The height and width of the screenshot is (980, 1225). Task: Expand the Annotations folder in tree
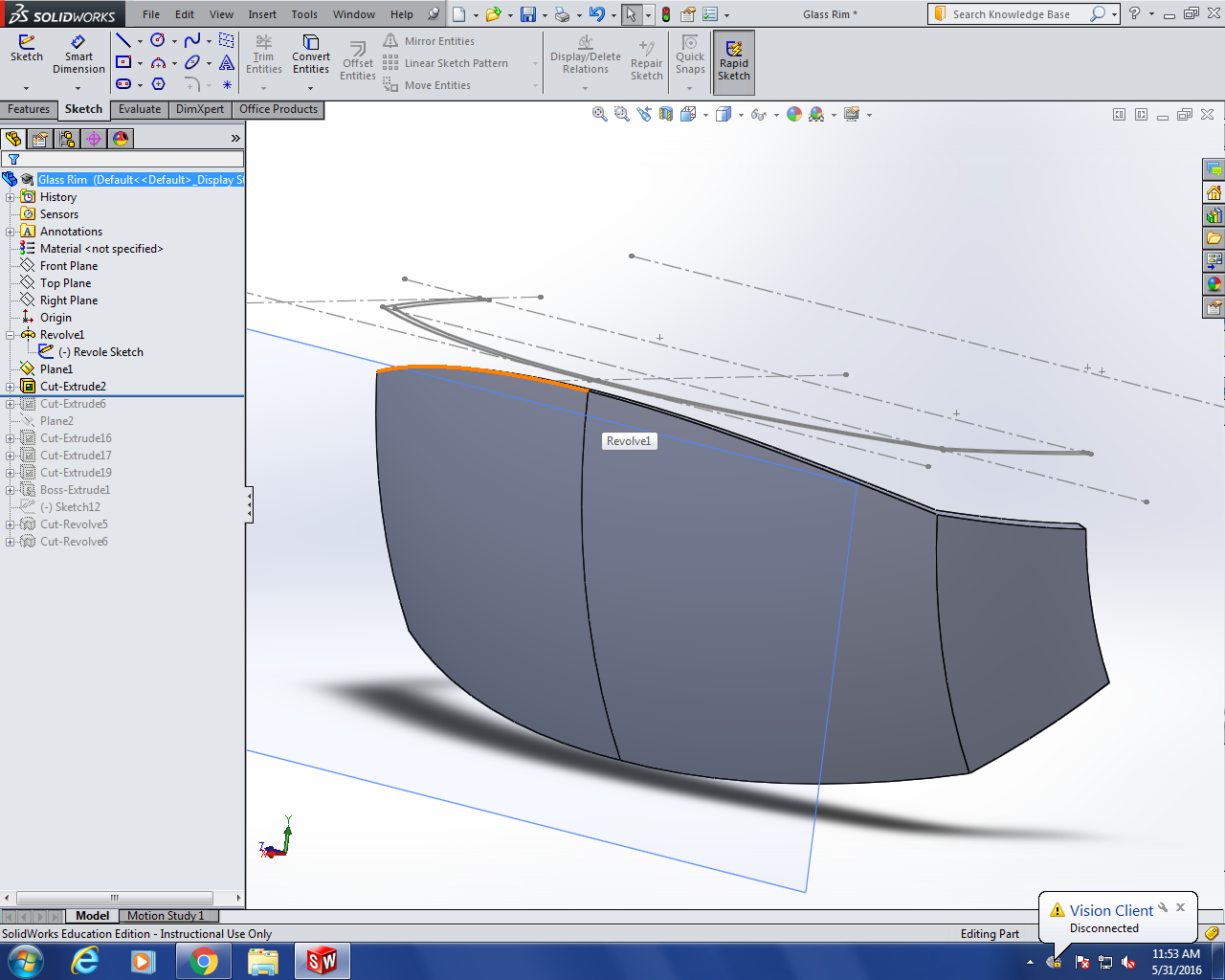click(x=11, y=232)
